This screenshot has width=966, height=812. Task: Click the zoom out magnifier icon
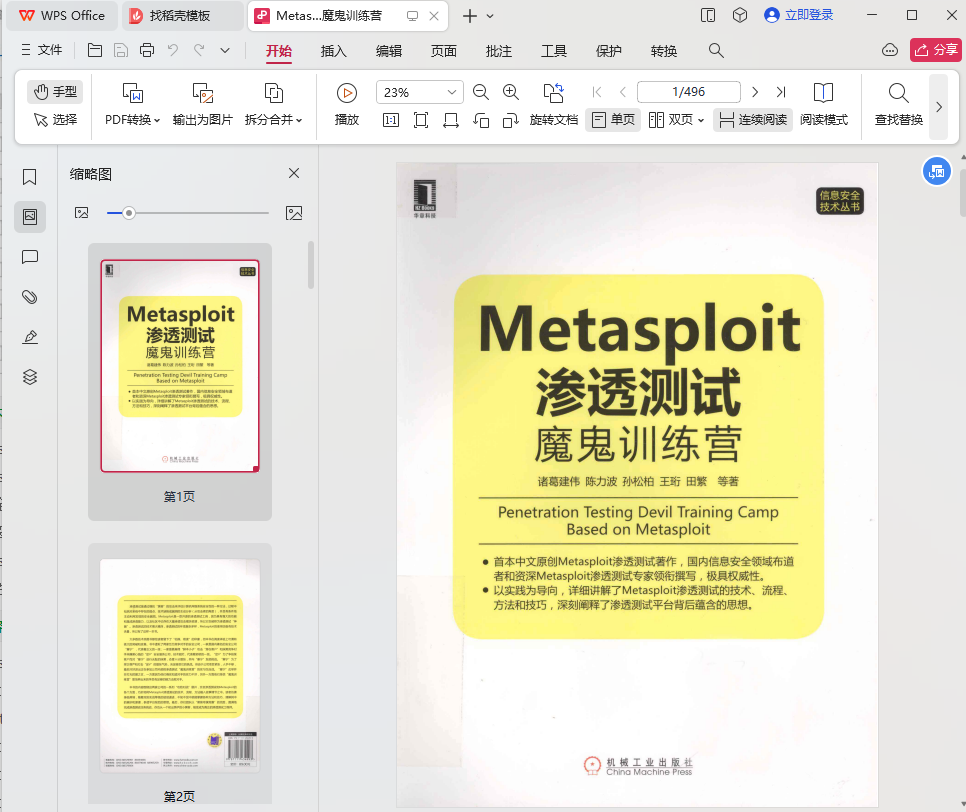pos(481,92)
